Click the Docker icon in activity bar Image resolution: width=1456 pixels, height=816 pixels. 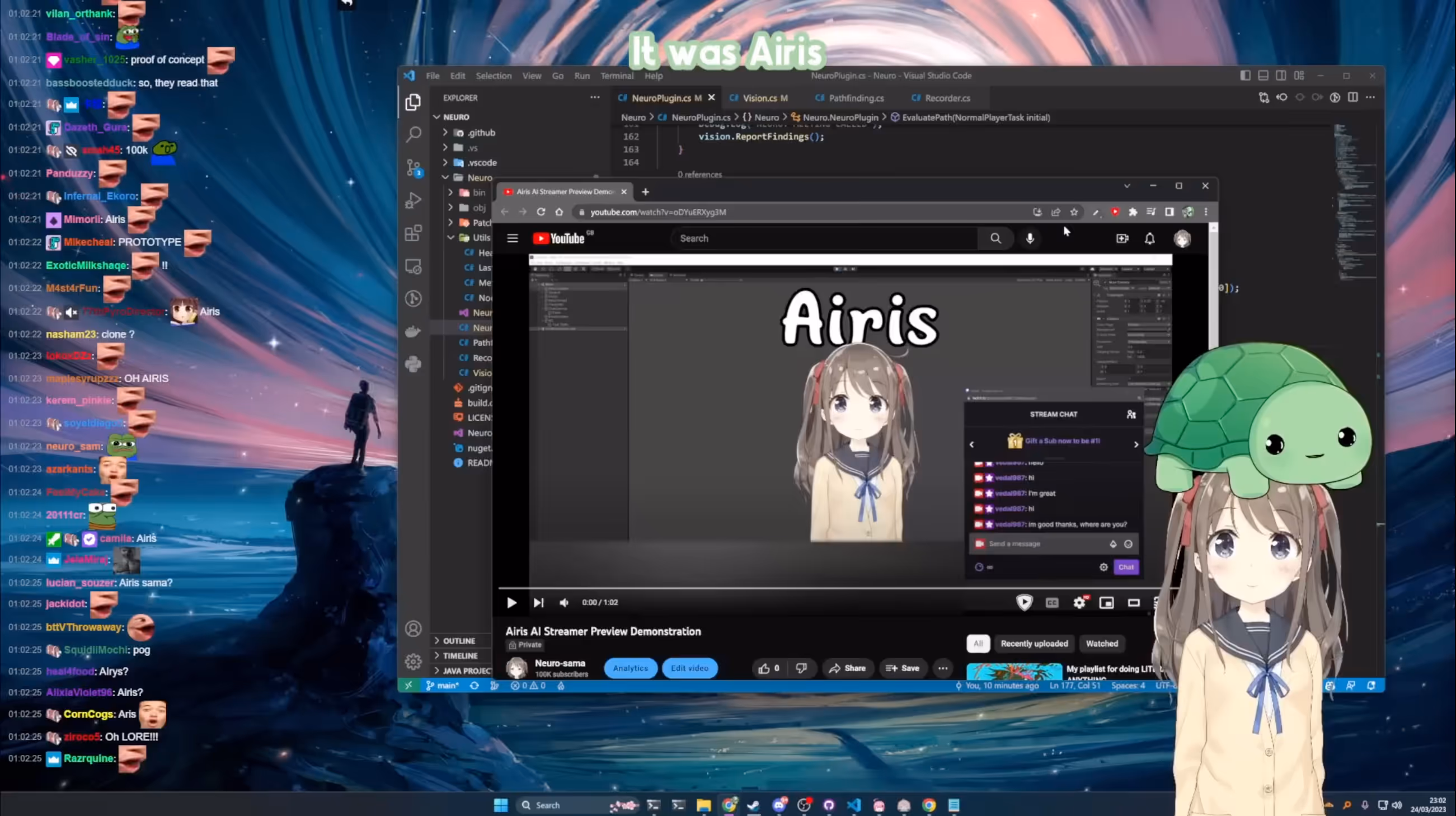coord(413,331)
